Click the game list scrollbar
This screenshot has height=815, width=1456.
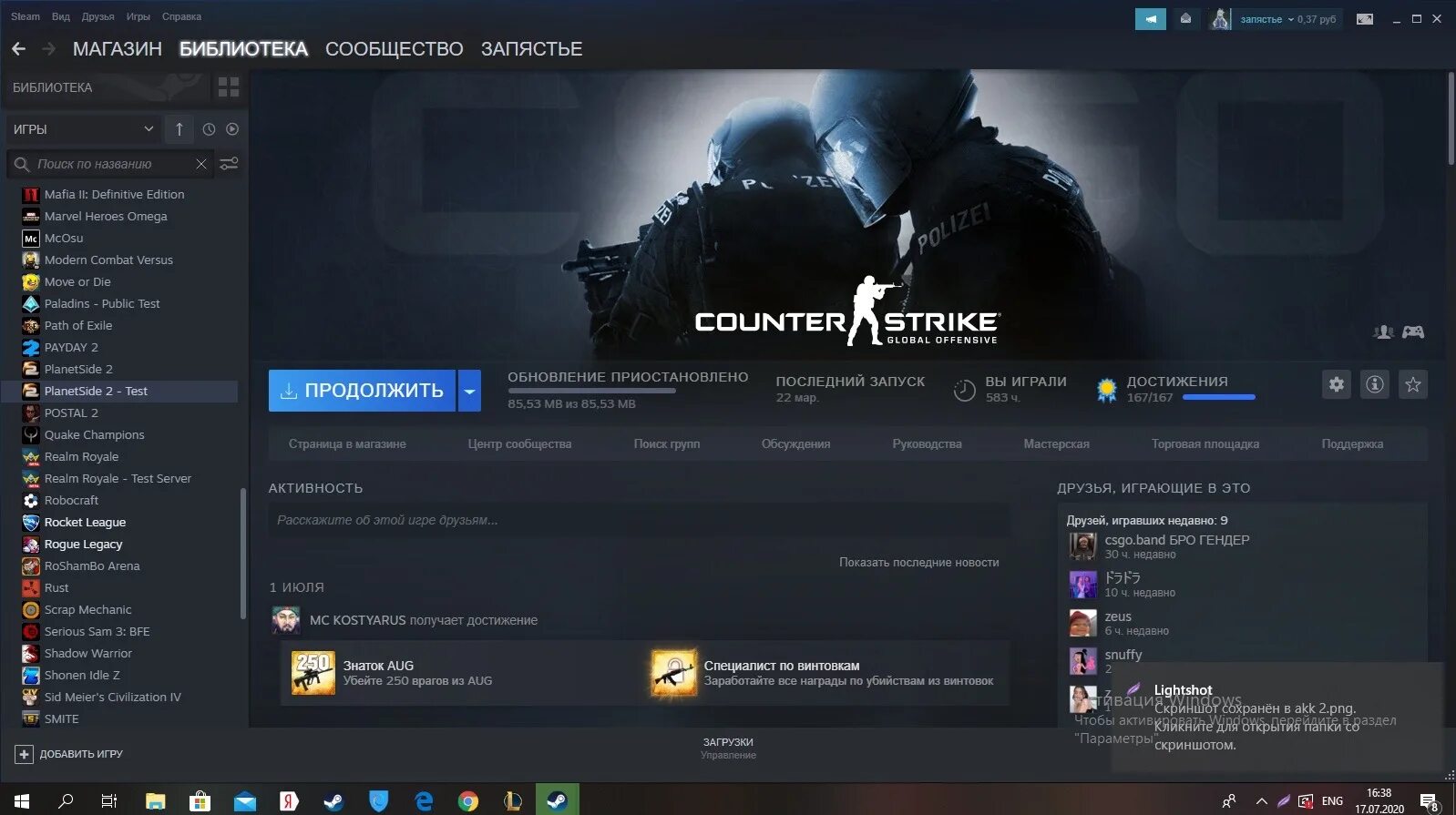[242, 554]
